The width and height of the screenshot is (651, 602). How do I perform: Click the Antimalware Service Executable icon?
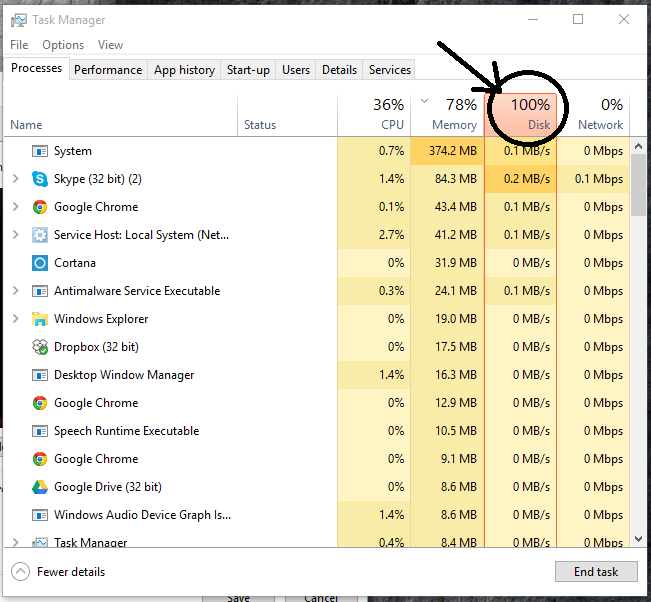40,291
